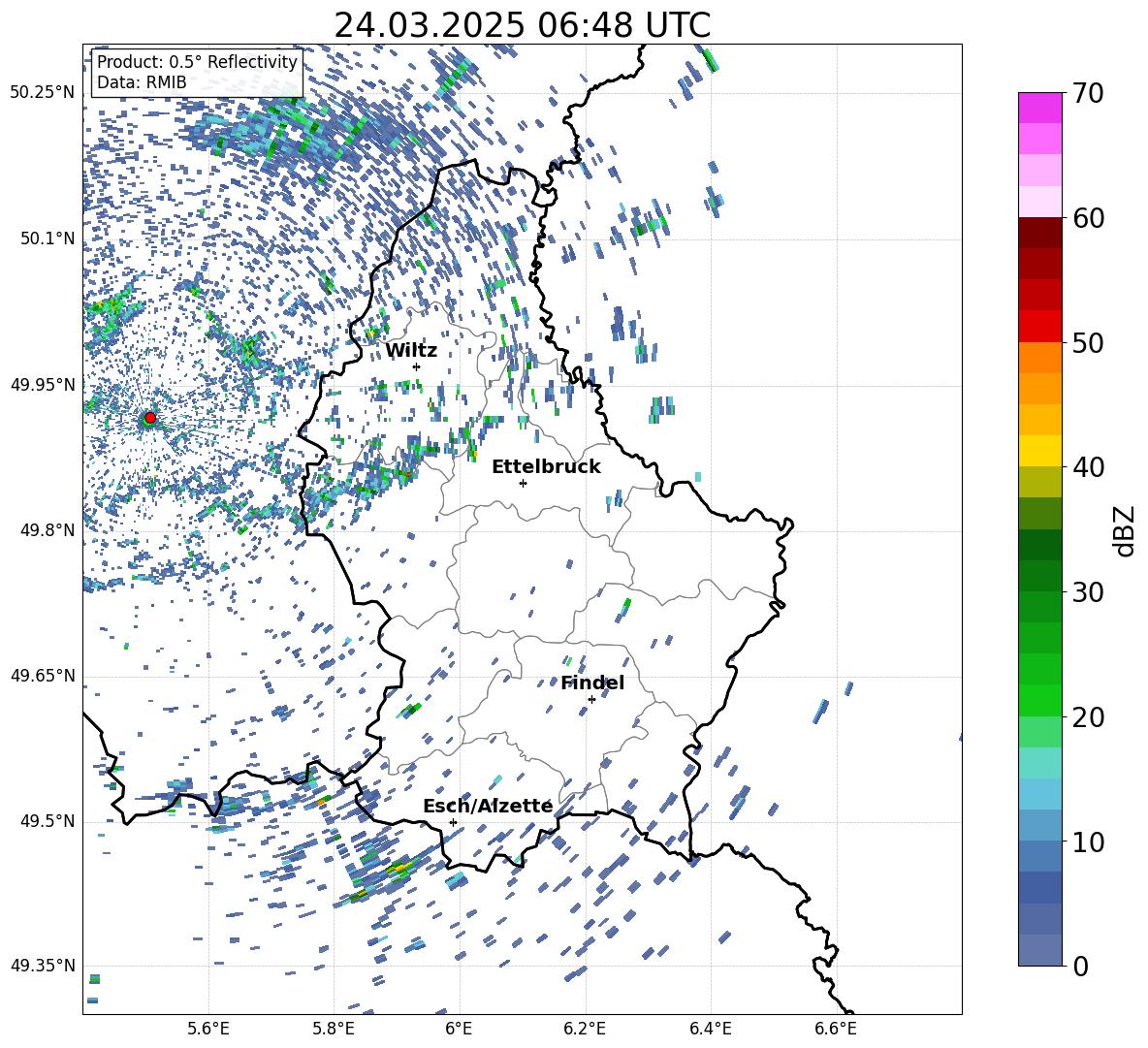This screenshot has height=1048, width=1148.
Task: Click the 50.25°N latitude label
Action: pos(43,93)
